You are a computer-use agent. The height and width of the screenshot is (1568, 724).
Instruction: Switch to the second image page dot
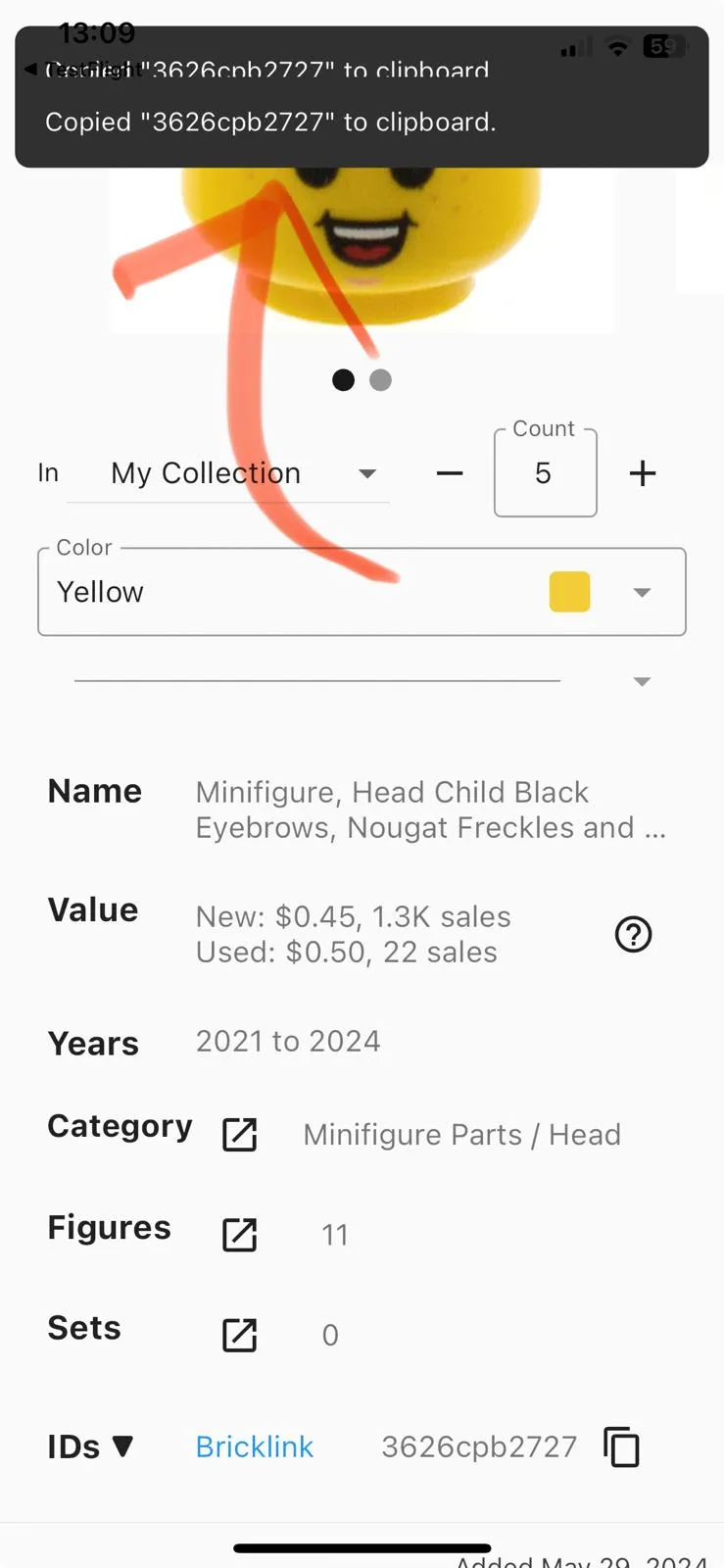[x=381, y=380]
